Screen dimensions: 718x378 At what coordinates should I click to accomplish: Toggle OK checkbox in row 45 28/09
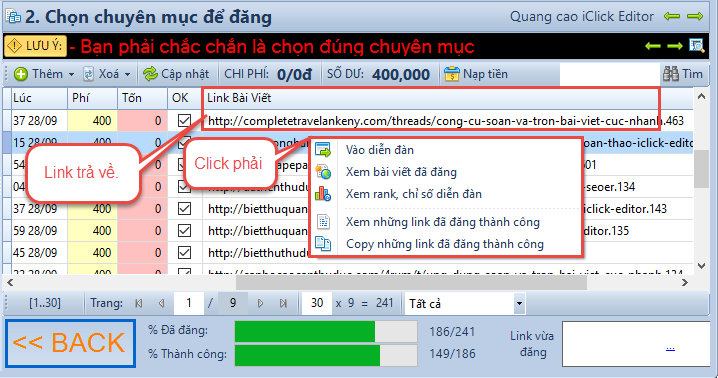[184, 252]
